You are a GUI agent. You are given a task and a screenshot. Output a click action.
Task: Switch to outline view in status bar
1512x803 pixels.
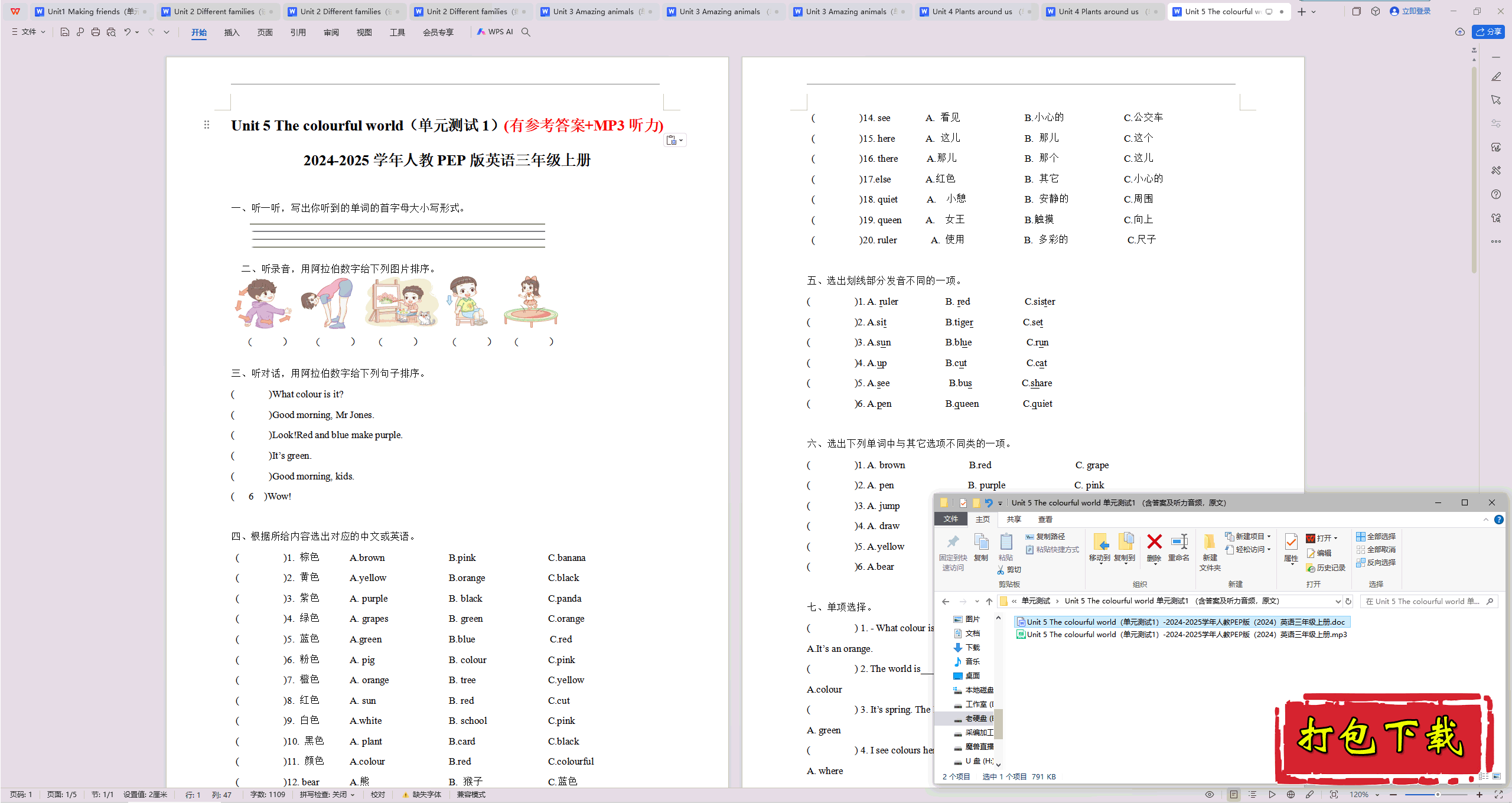1253,795
